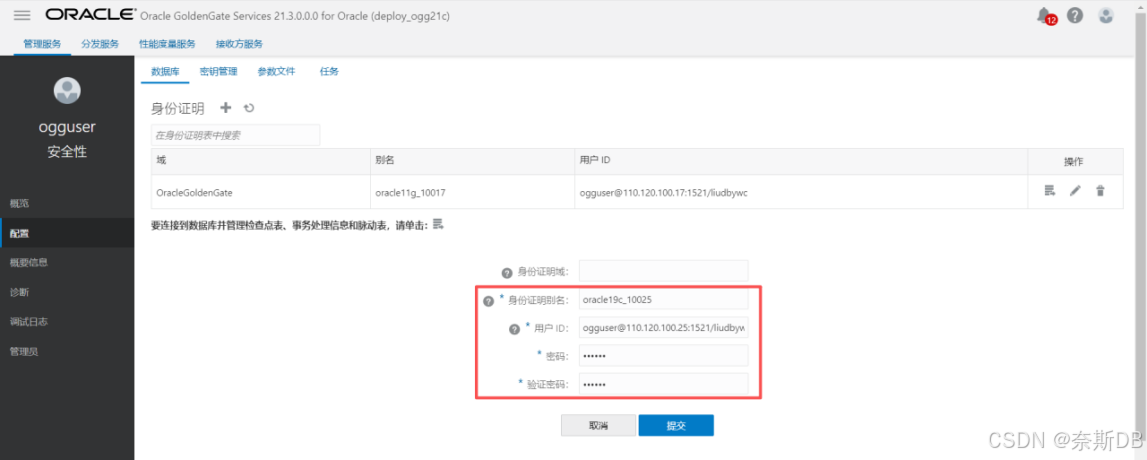Open 管理员 in the sidebar
Image resolution: width=1147 pixels, height=460 pixels.
click(x=67, y=351)
